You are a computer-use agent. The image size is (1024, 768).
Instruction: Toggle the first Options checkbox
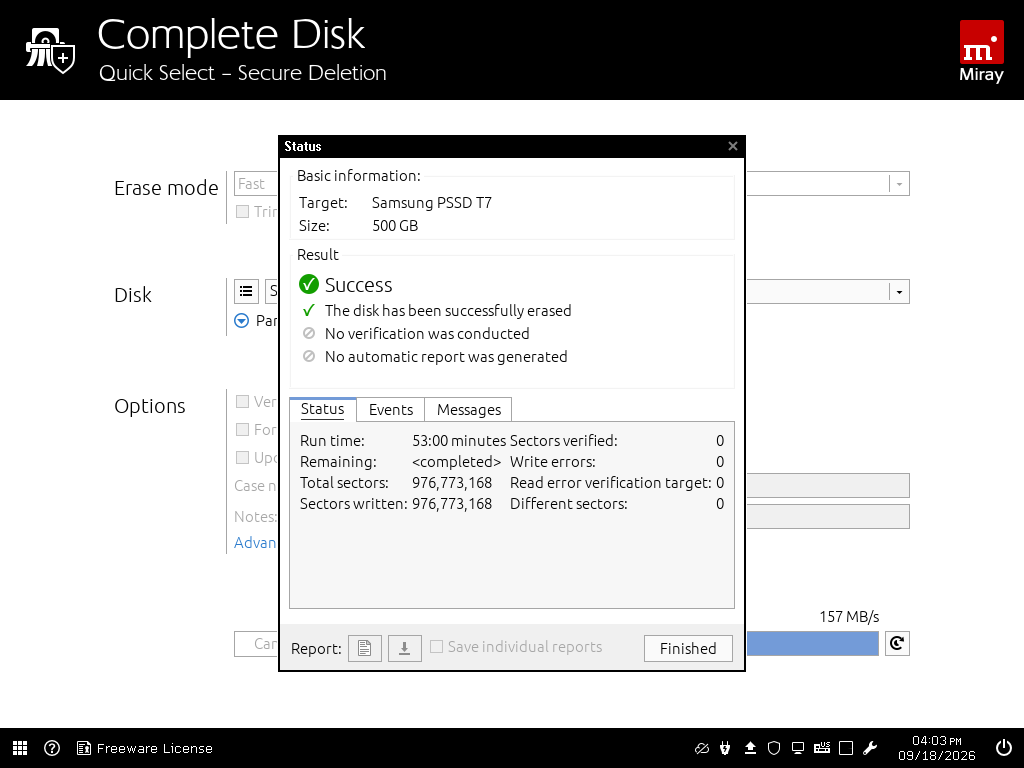point(242,401)
